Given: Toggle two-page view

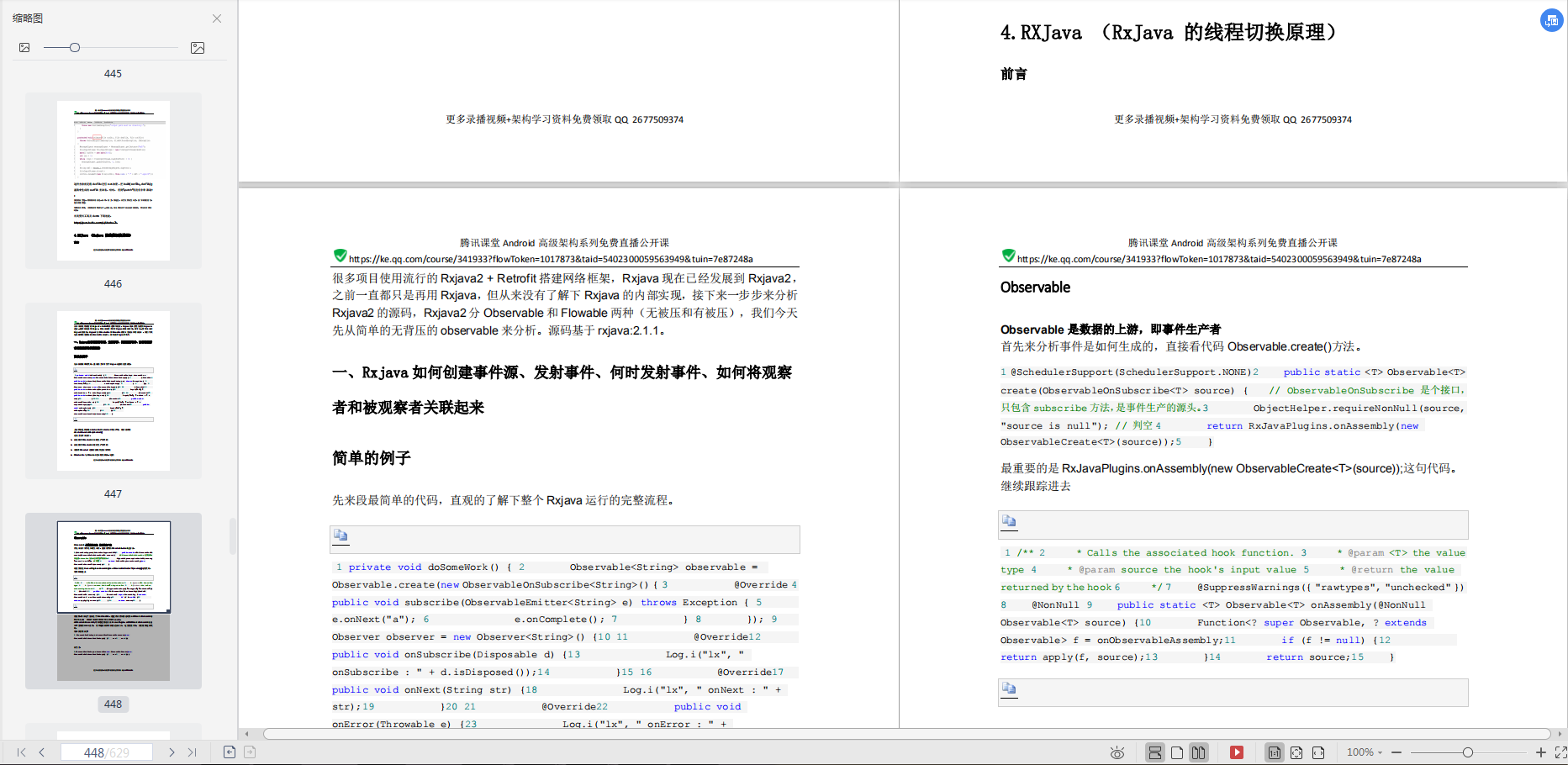Looking at the screenshot, I should [x=1199, y=752].
